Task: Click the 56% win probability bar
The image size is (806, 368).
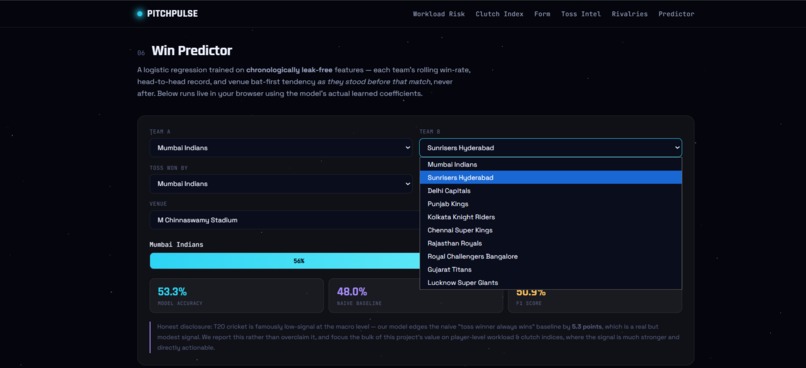Action: pyautogui.click(x=285, y=261)
